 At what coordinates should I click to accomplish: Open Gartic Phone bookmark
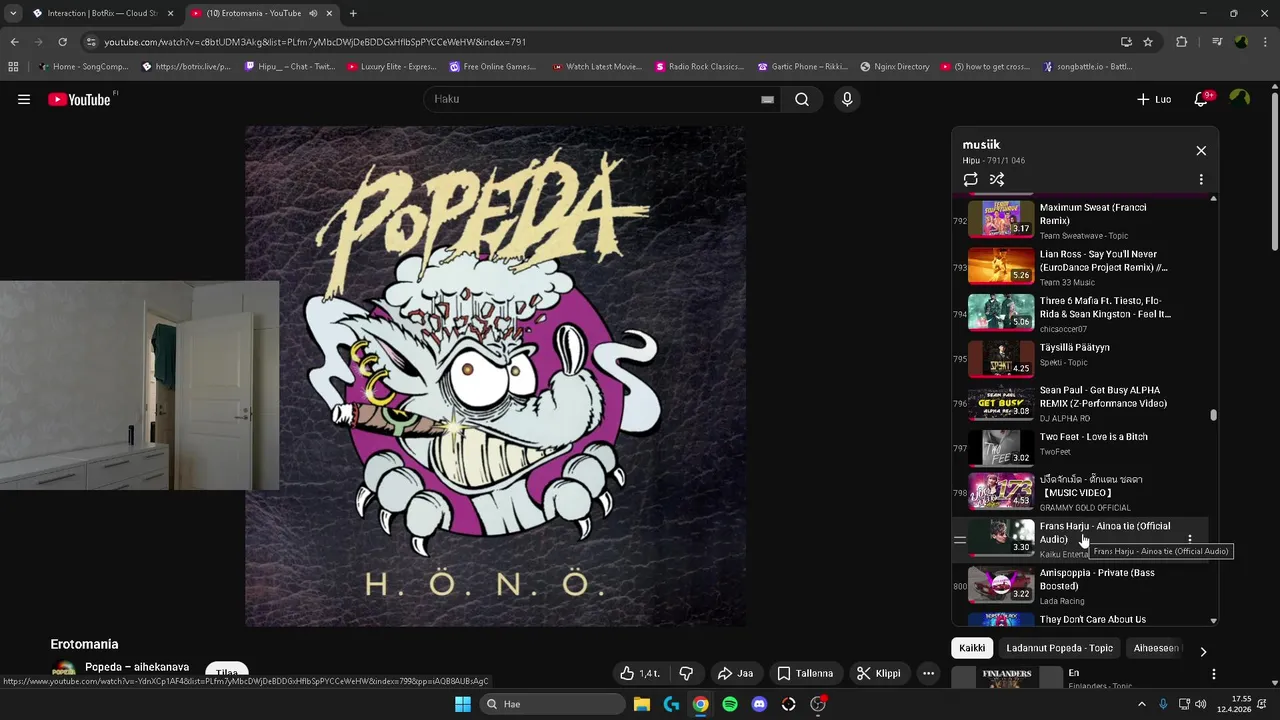tap(803, 67)
